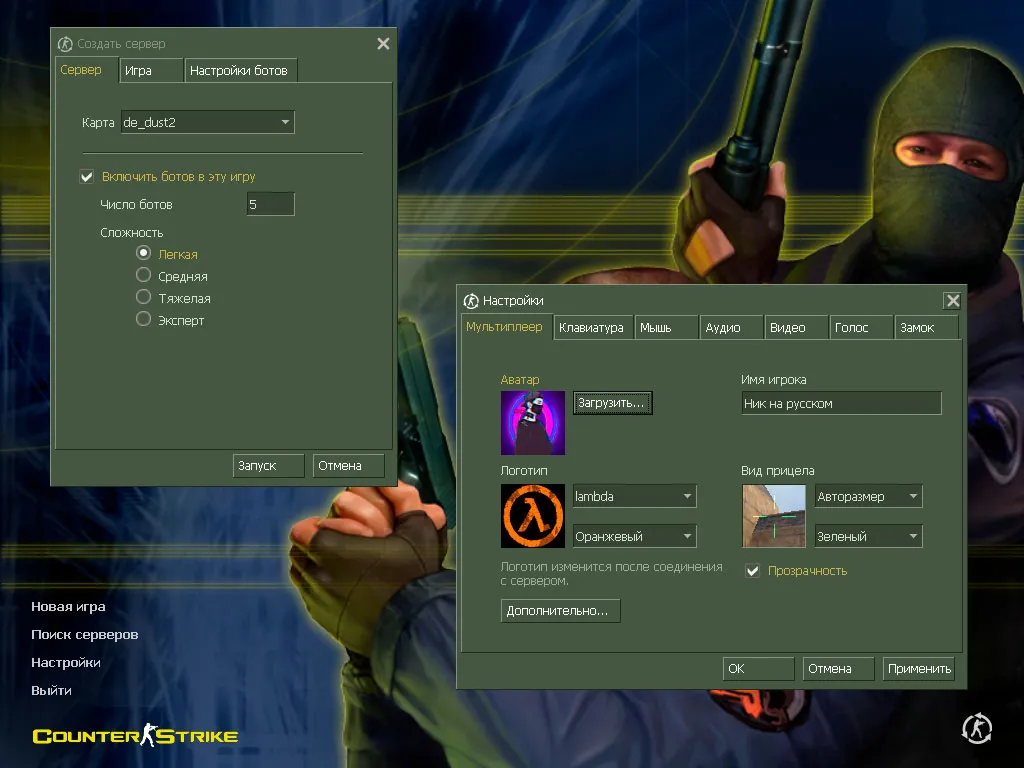The height and width of the screenshot is (768, 1024).
Task: Switch to the Игра tab
Action: (x=151, y=71)
